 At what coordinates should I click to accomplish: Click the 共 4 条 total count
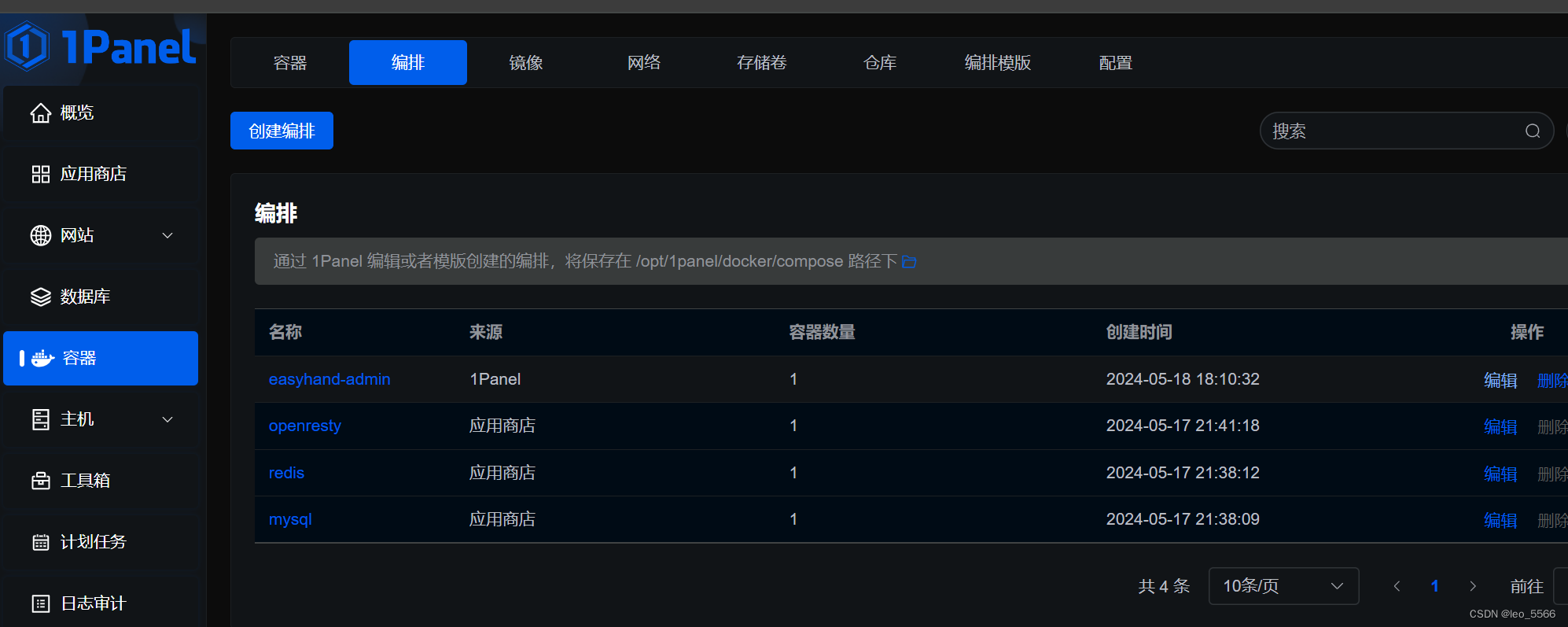tap(1164, 586)
